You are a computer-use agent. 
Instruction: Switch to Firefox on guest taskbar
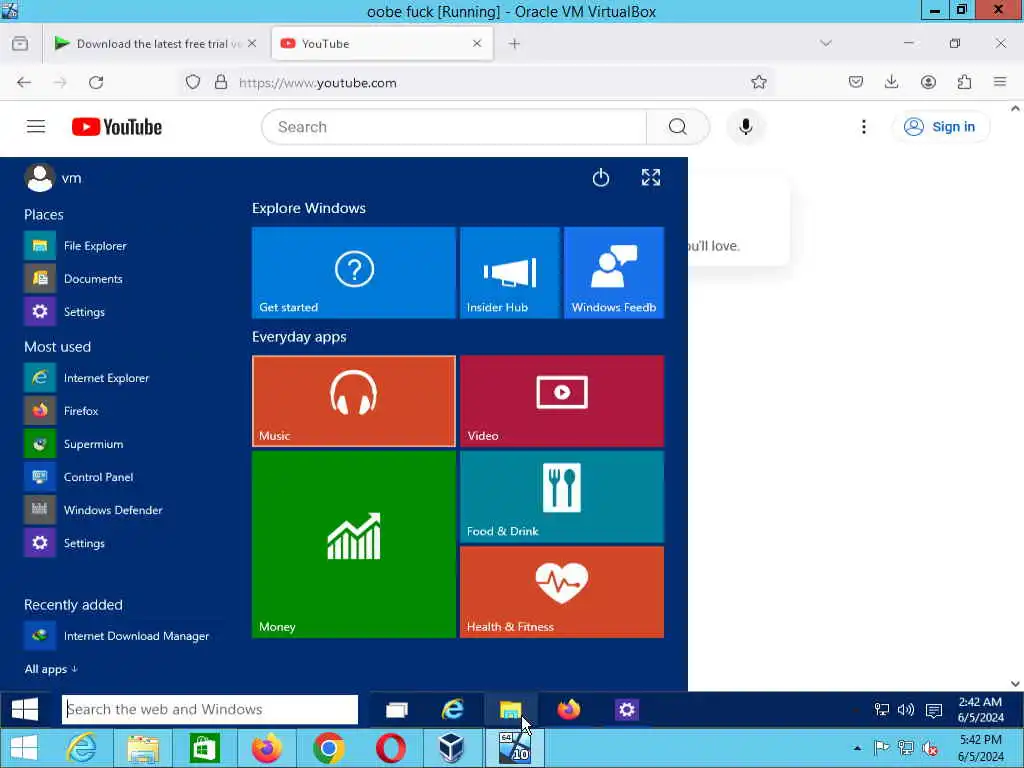pos(568,709)
